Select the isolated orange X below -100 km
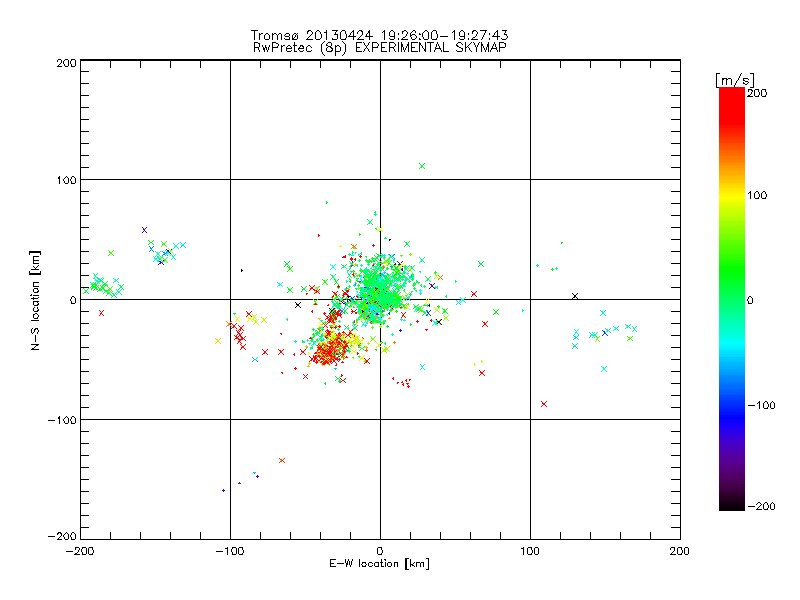800x600 pixels. click(x=282, y=460)
